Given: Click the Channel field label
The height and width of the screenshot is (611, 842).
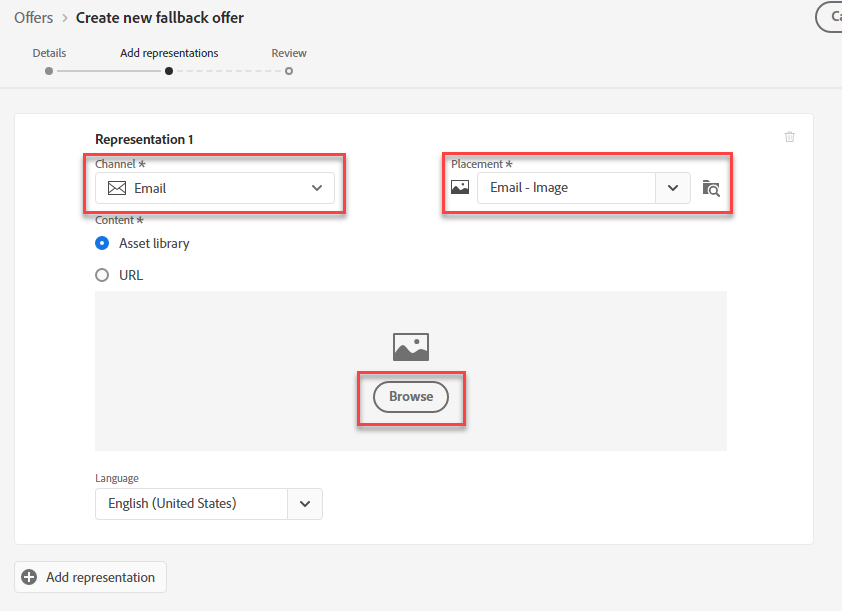Looking at the screenshot, I should [x=120, y=164].
